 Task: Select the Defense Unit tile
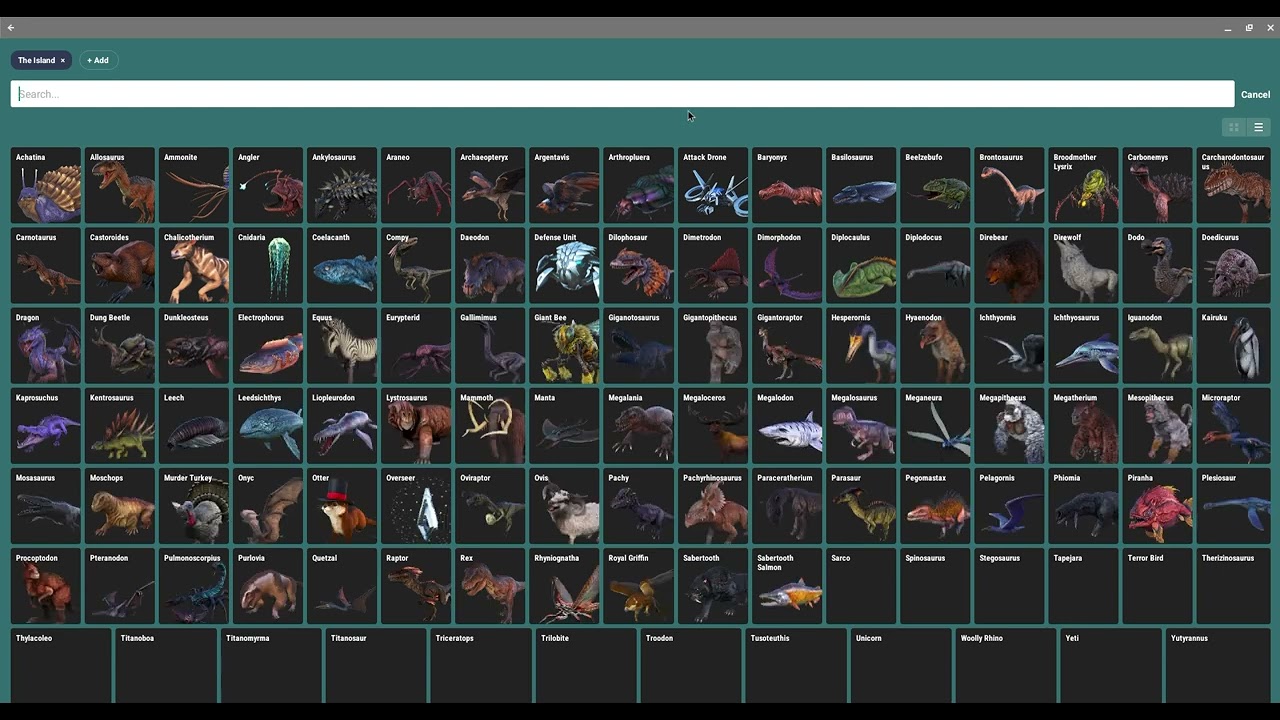click(x=564, y=265)
